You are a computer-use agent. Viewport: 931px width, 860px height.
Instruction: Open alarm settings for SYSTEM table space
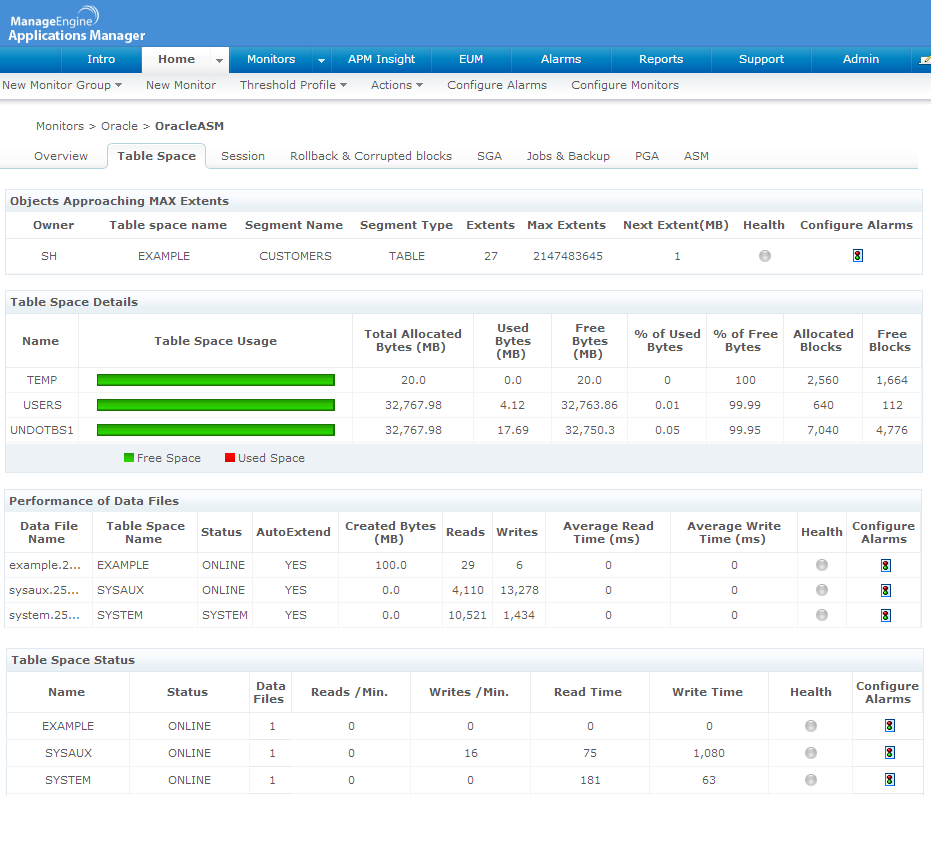888,780
